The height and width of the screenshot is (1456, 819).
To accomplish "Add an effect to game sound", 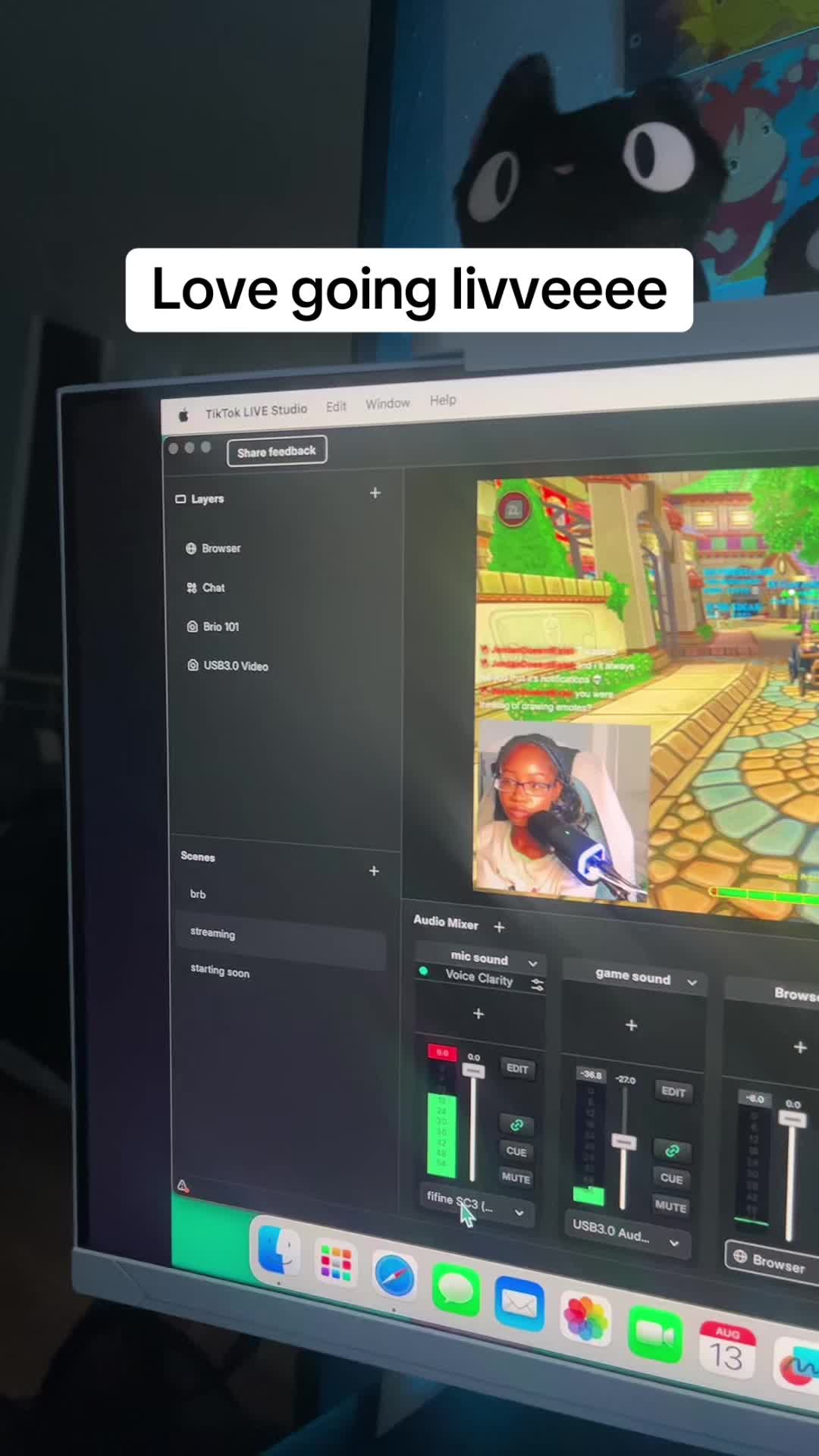I will pos(631,1025).
